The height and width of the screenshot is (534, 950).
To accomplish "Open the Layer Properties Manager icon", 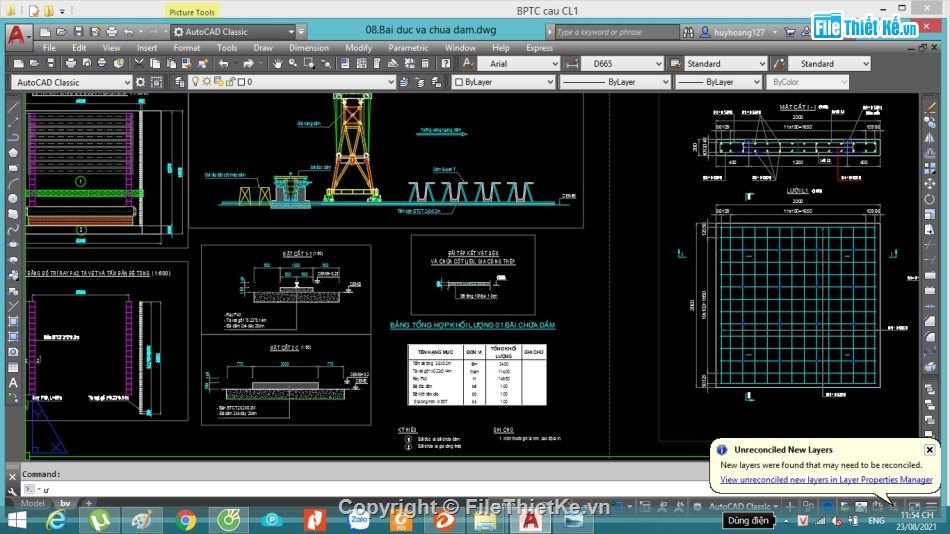I will click(x=179, y=82).
